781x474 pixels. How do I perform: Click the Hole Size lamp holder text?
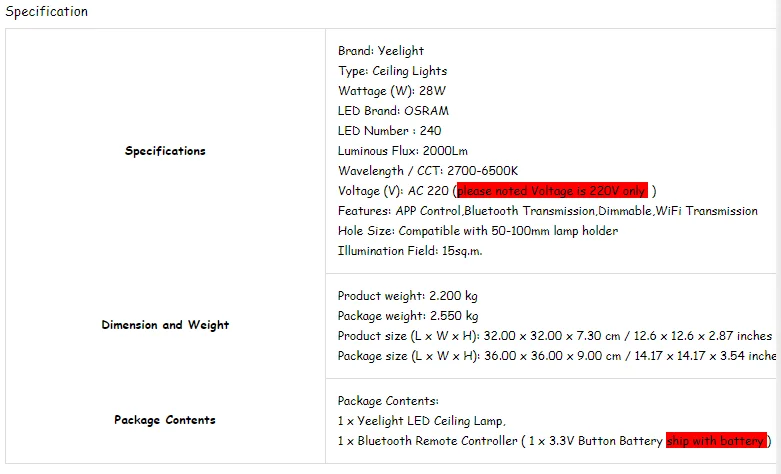coord(478,231)
